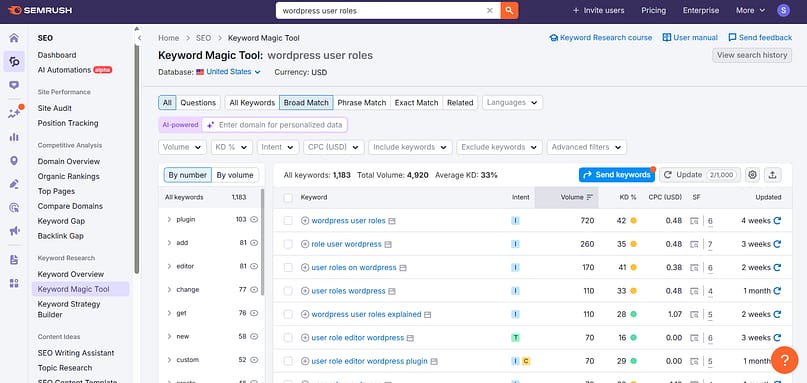This screenshot has width=807, height=383.
Task: Open the Keyword Research course link
Action: (601, 38)
